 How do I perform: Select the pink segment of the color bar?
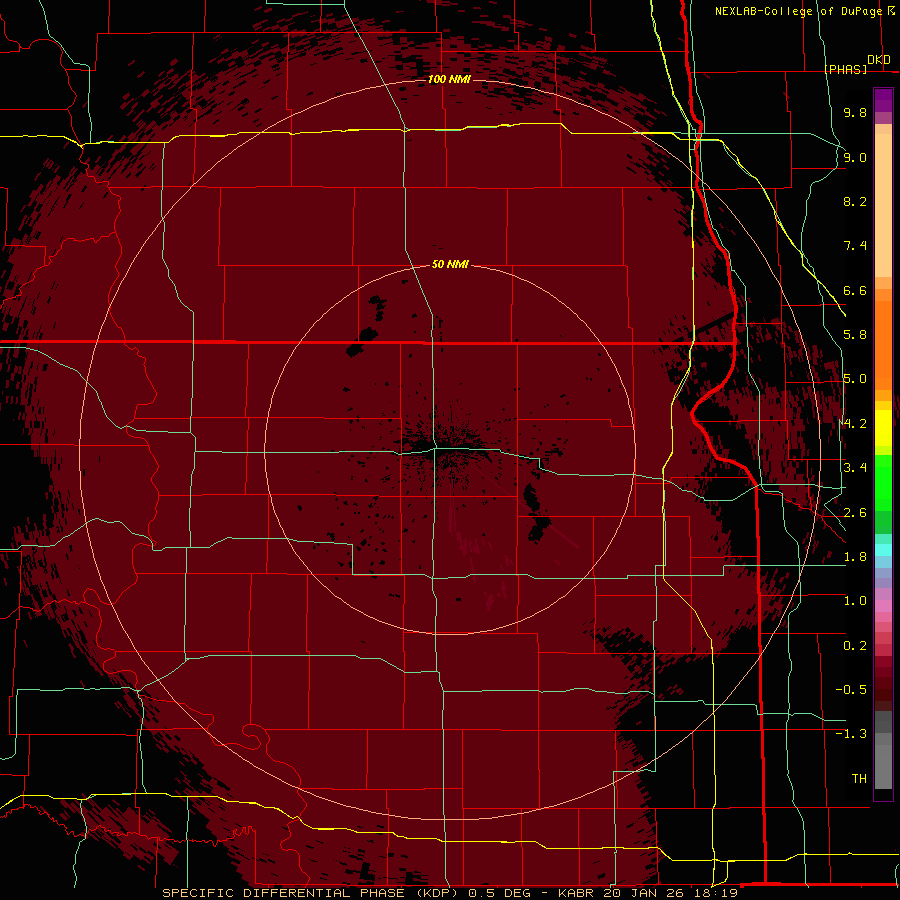883,606
